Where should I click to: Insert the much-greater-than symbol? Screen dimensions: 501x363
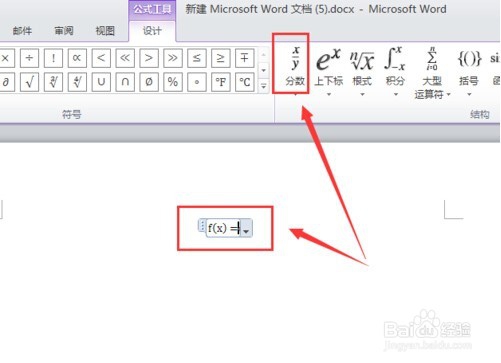tap(173, 58)
